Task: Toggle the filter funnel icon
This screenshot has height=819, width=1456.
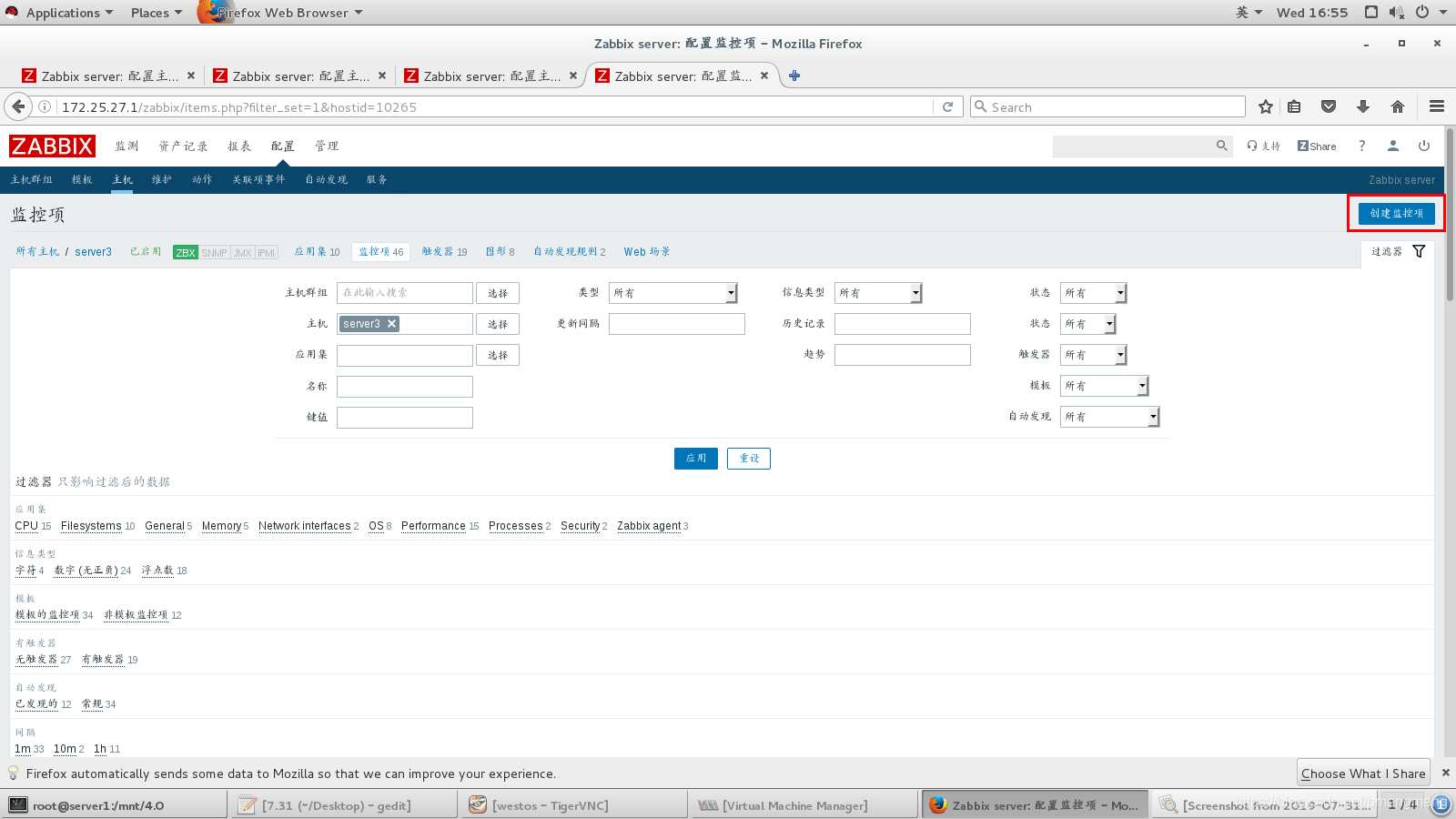Action: pyautogui.click(x=1419, y=251)
